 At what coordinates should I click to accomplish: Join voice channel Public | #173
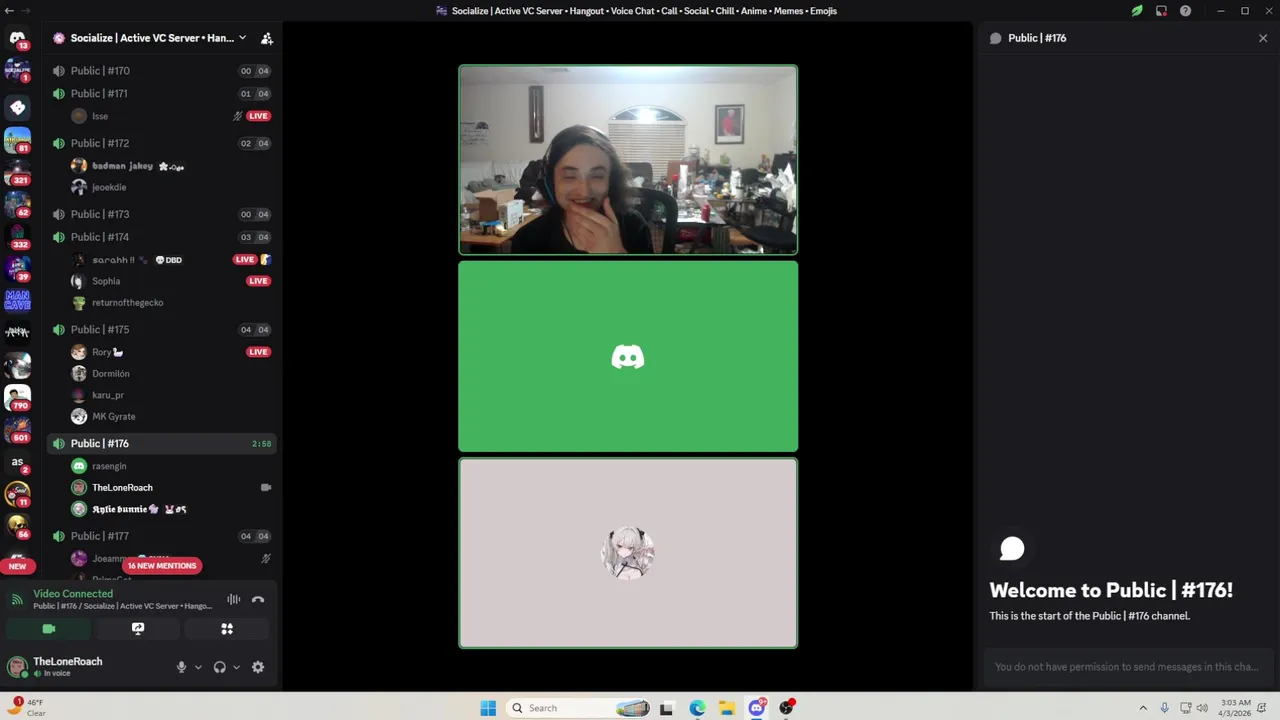pyautogui.click(x=160, y=214)
